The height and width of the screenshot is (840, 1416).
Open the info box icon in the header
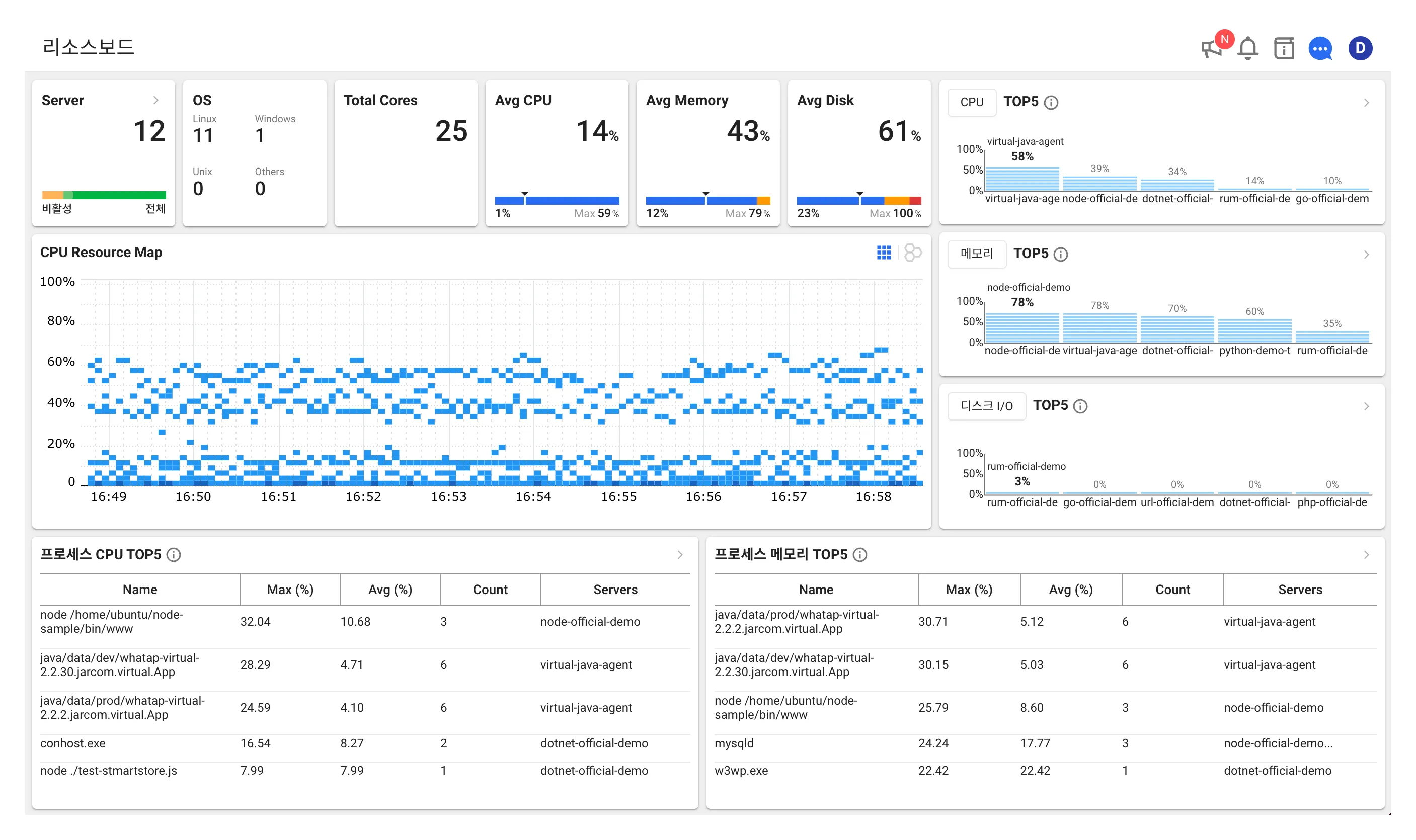(x=1284, y=48)
